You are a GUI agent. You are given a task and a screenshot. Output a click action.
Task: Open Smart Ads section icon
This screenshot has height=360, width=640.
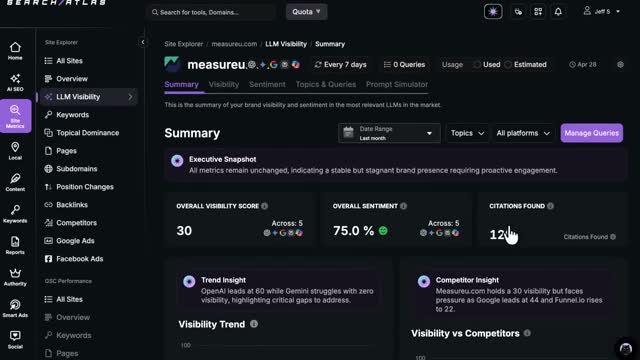coord(15,308)
